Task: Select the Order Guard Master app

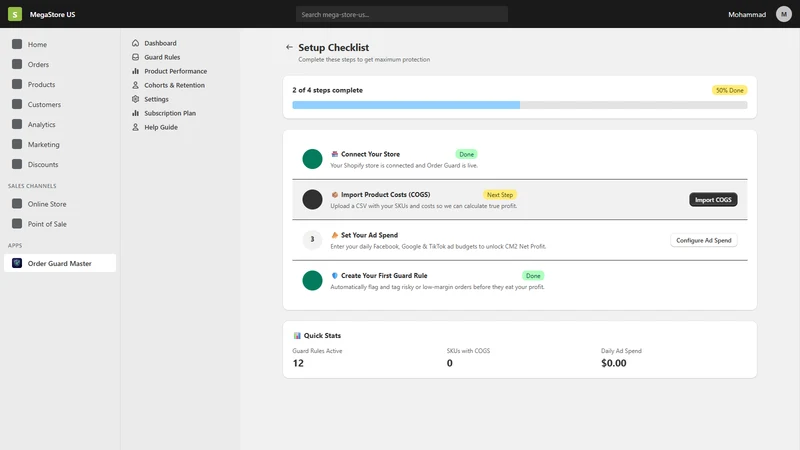Action: 60,263
